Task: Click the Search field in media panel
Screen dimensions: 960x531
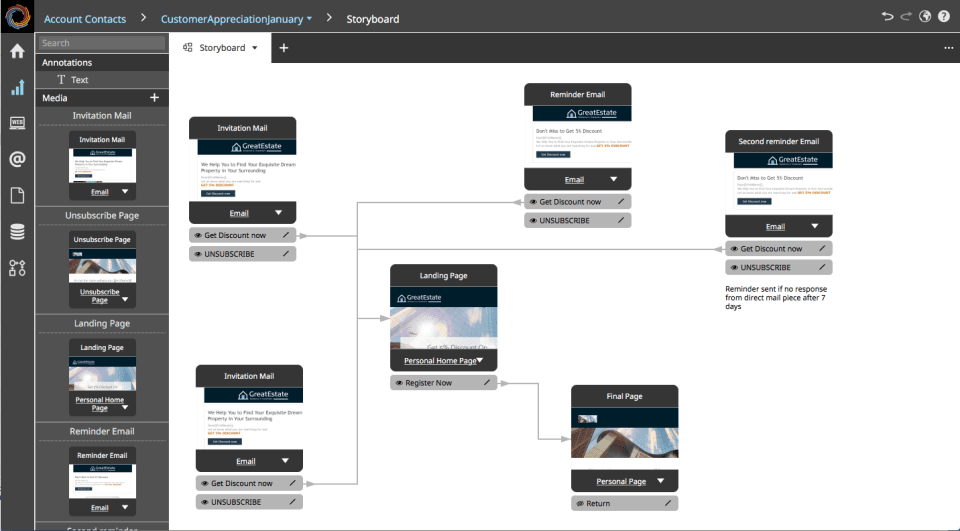Action: tap(101, 43)
